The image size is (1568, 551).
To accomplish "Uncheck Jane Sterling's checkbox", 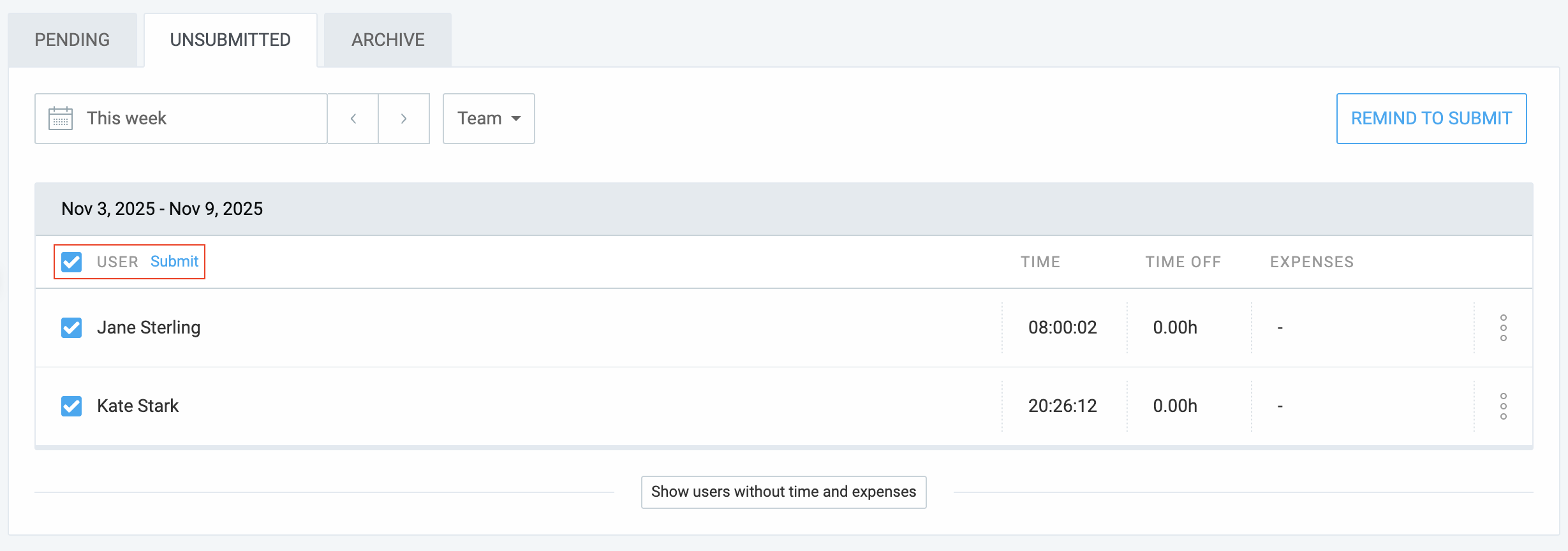I will [71, 328].
